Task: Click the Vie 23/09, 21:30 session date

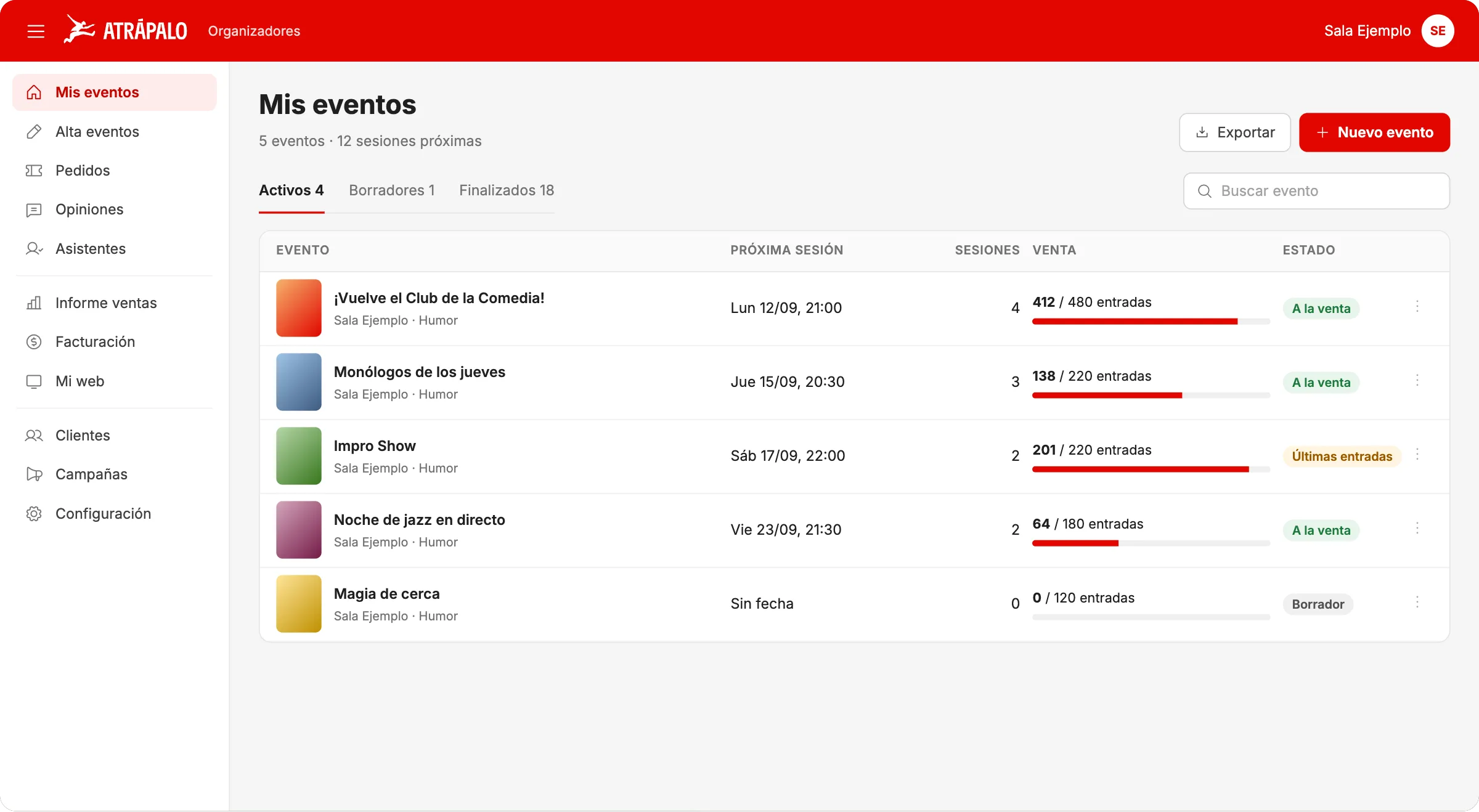Action: pos(786,530)
